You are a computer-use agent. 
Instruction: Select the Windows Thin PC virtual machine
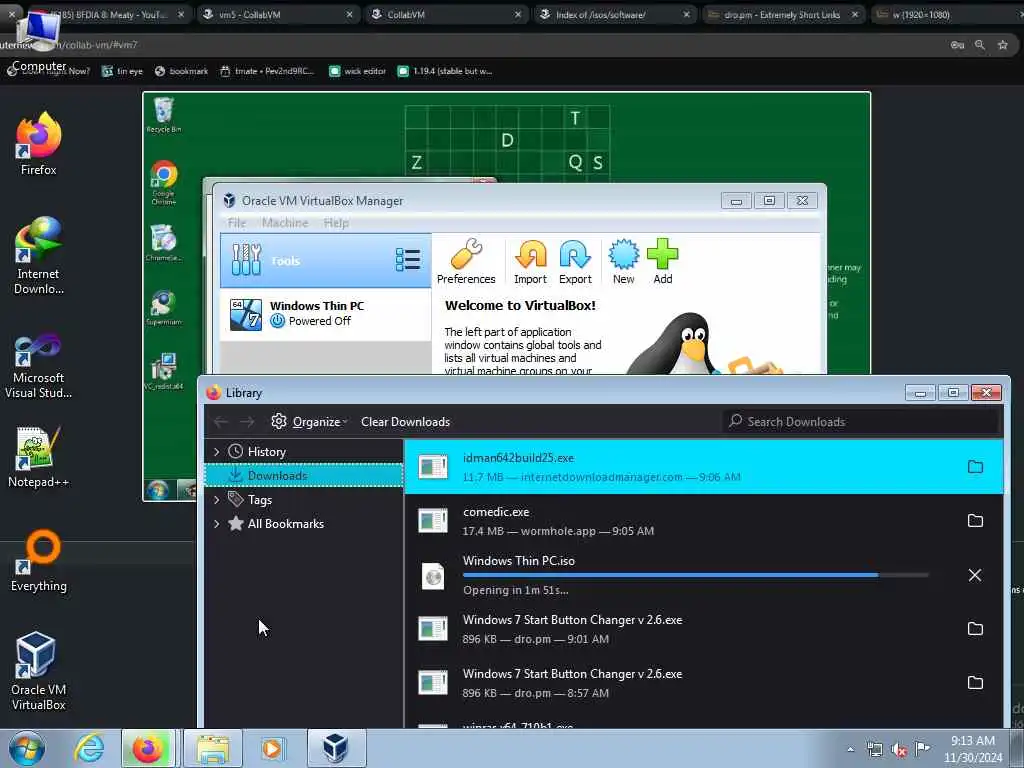[x=325, y=314]
